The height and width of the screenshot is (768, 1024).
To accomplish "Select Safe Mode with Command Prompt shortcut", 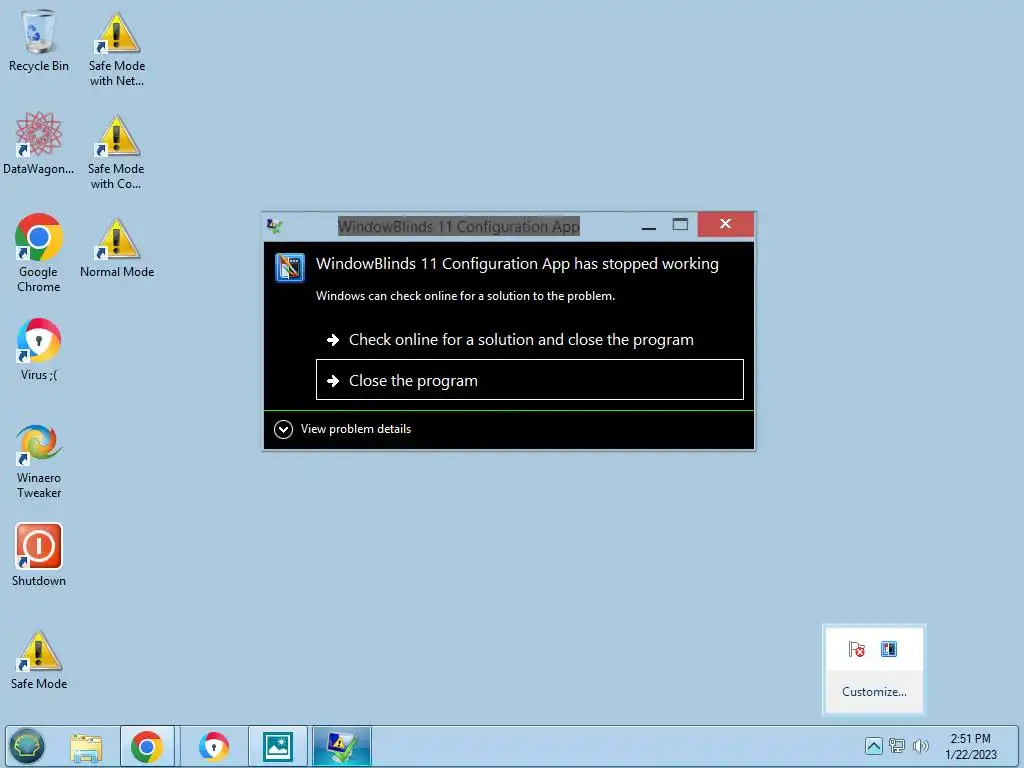I will coord(116,152).
